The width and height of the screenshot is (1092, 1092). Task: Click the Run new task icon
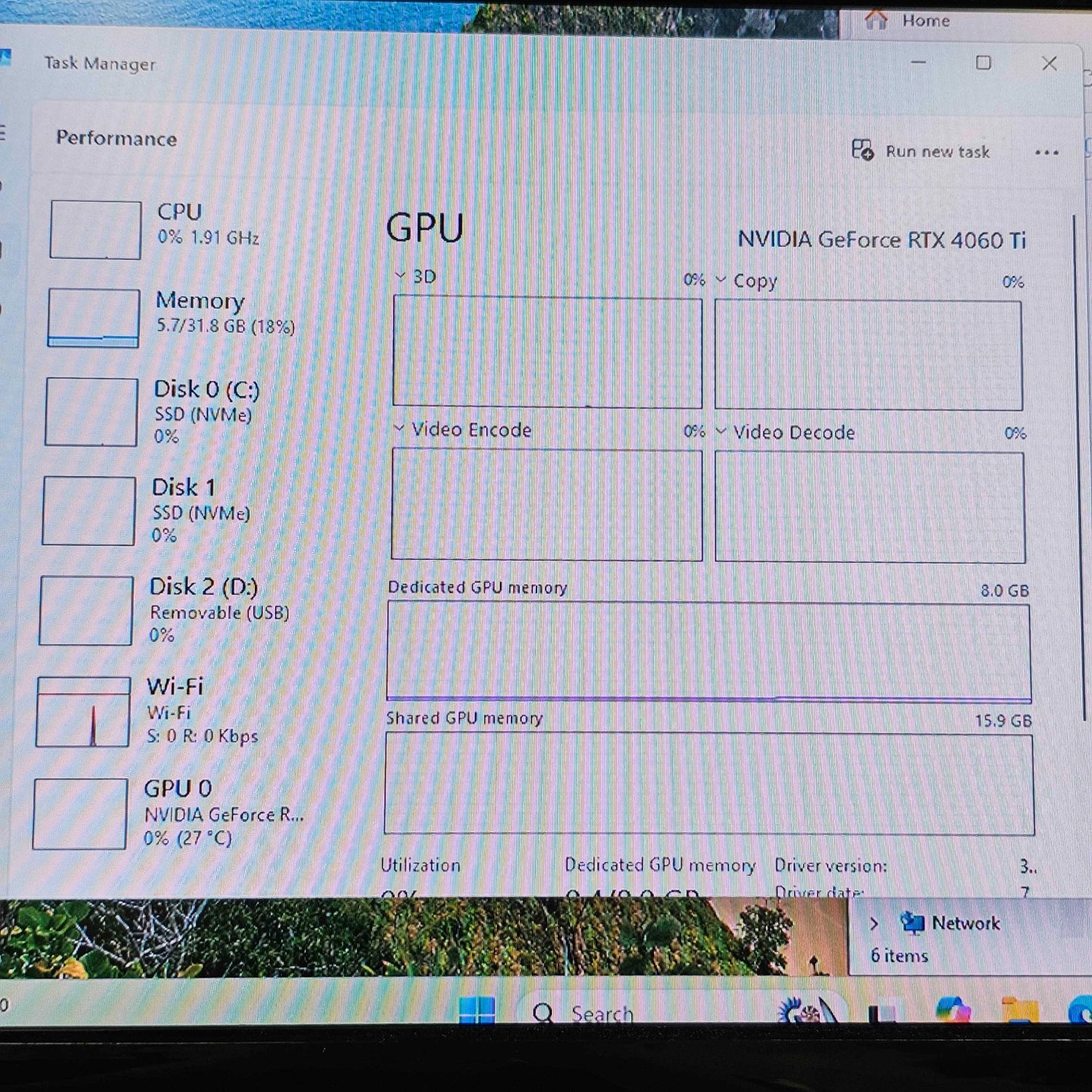(862, 150)
